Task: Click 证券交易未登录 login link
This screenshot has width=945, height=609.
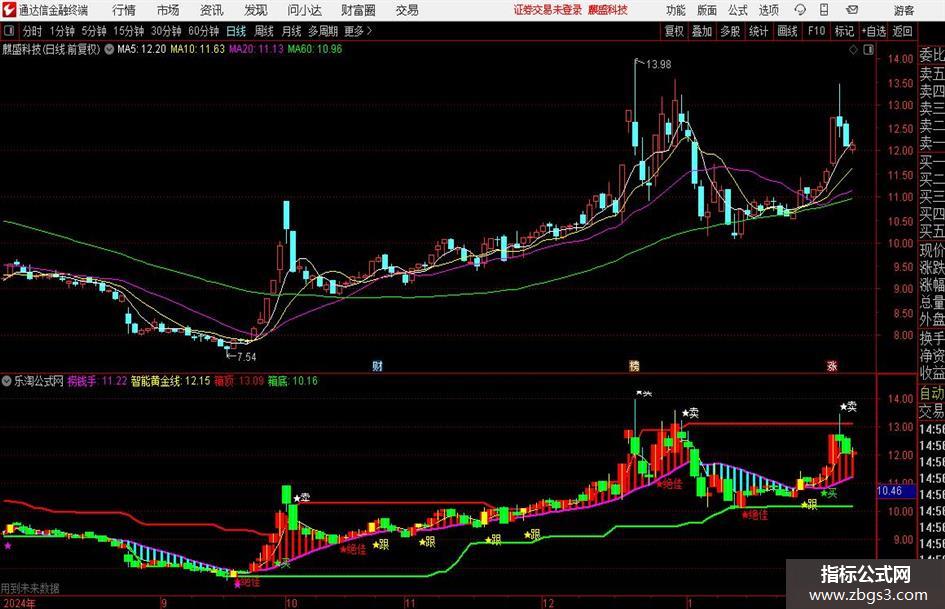Action: [x=548, y=10]
